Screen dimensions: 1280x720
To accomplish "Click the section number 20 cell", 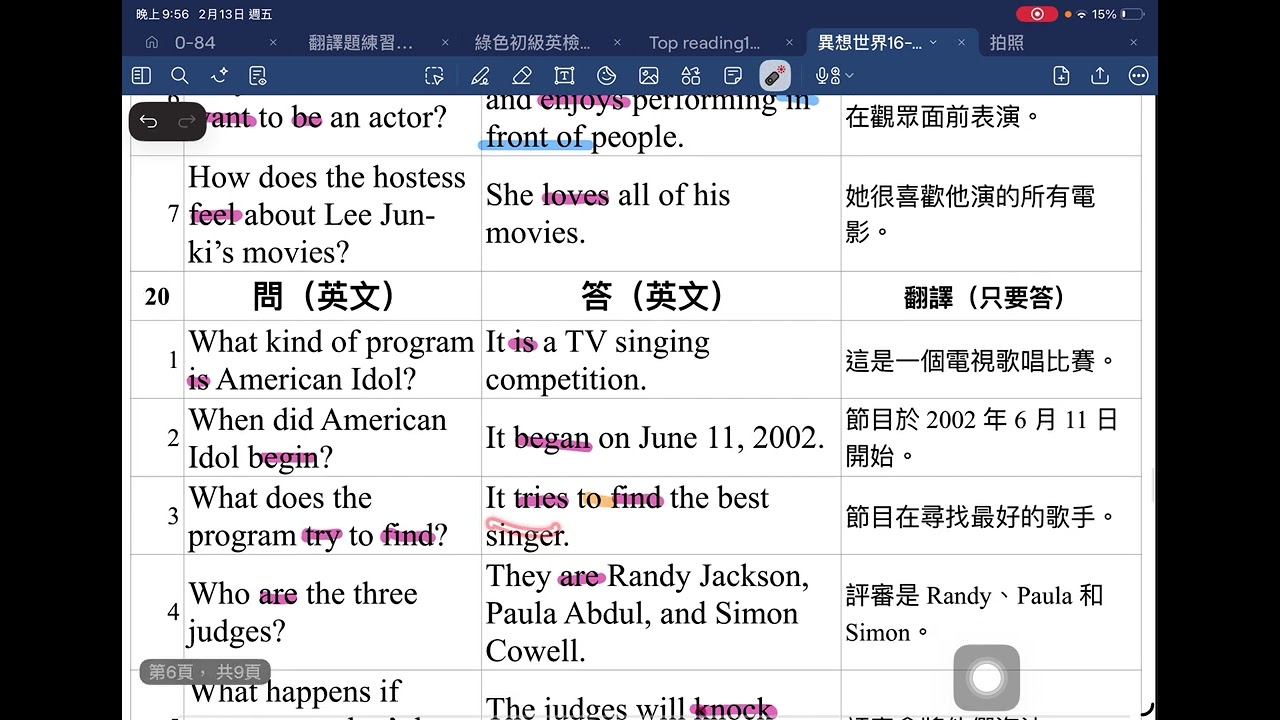I will tap(157, 296).
